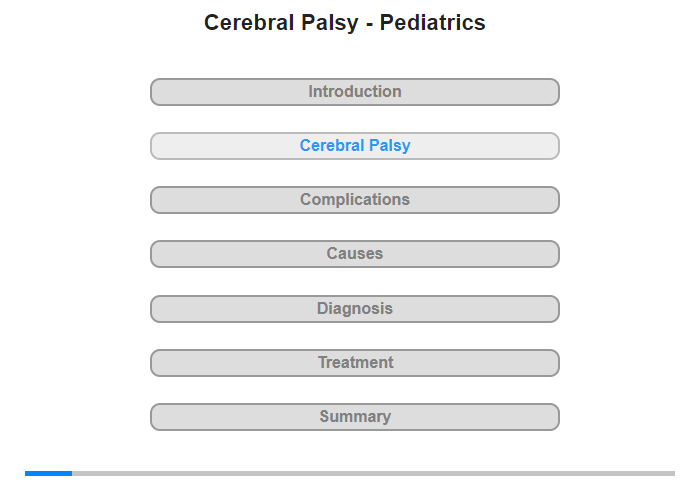The width and height of the screenshot is (700, 480).
Task: Click the word Complications in the menu
Action: pos(355,200)
